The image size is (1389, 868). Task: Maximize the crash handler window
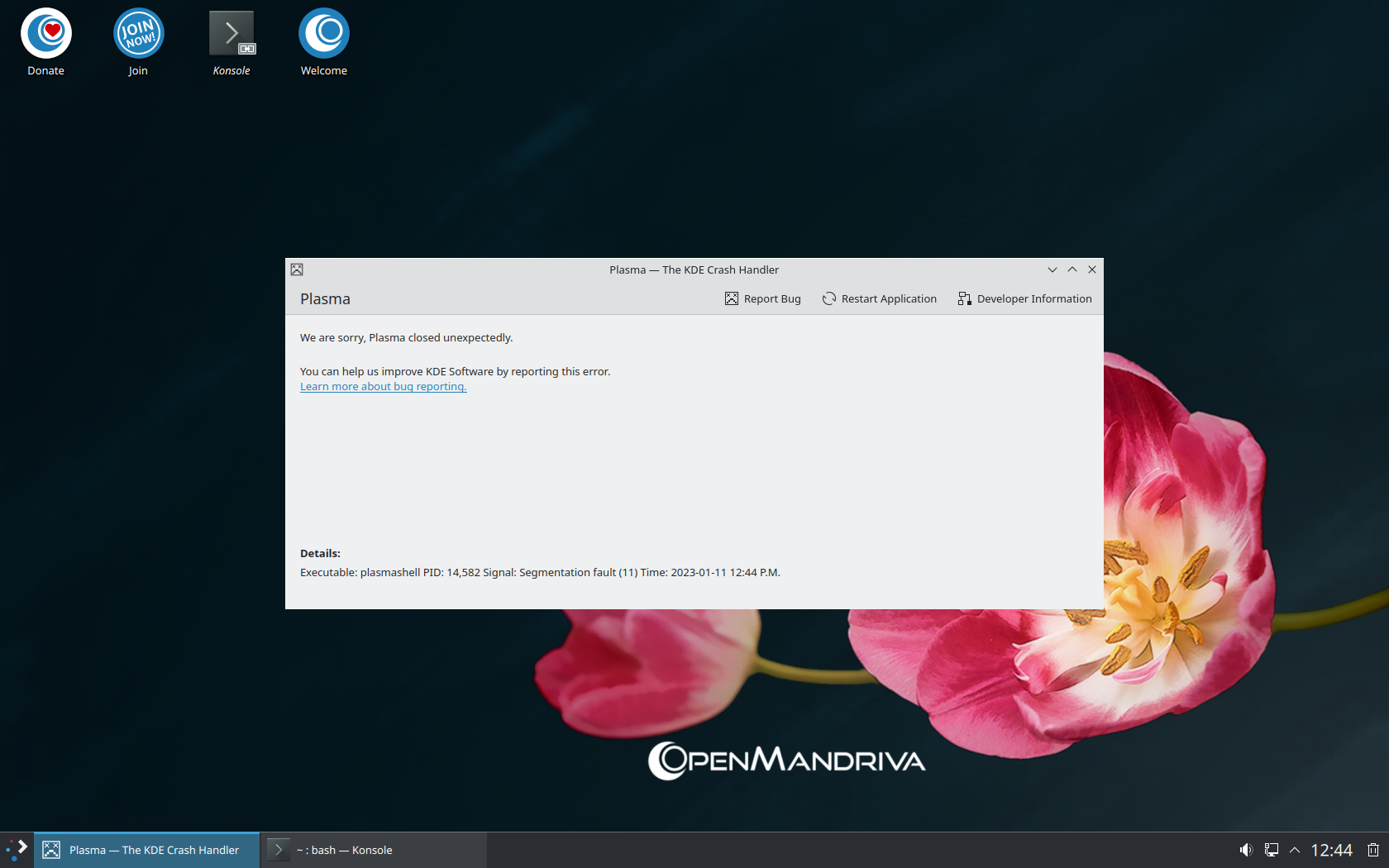tap(1072, 269)
